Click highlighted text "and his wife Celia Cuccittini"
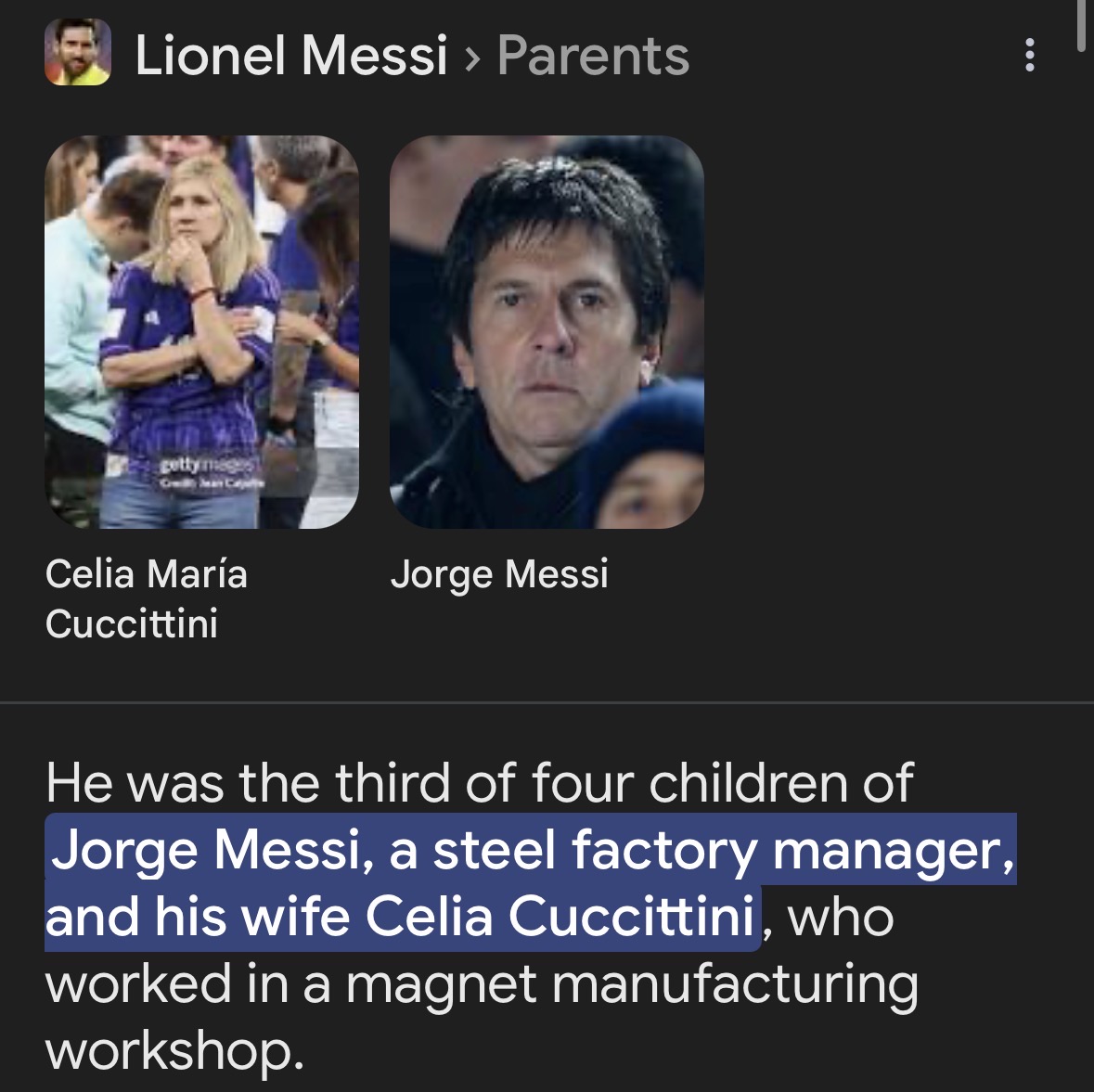 click(x=400, y=917)
